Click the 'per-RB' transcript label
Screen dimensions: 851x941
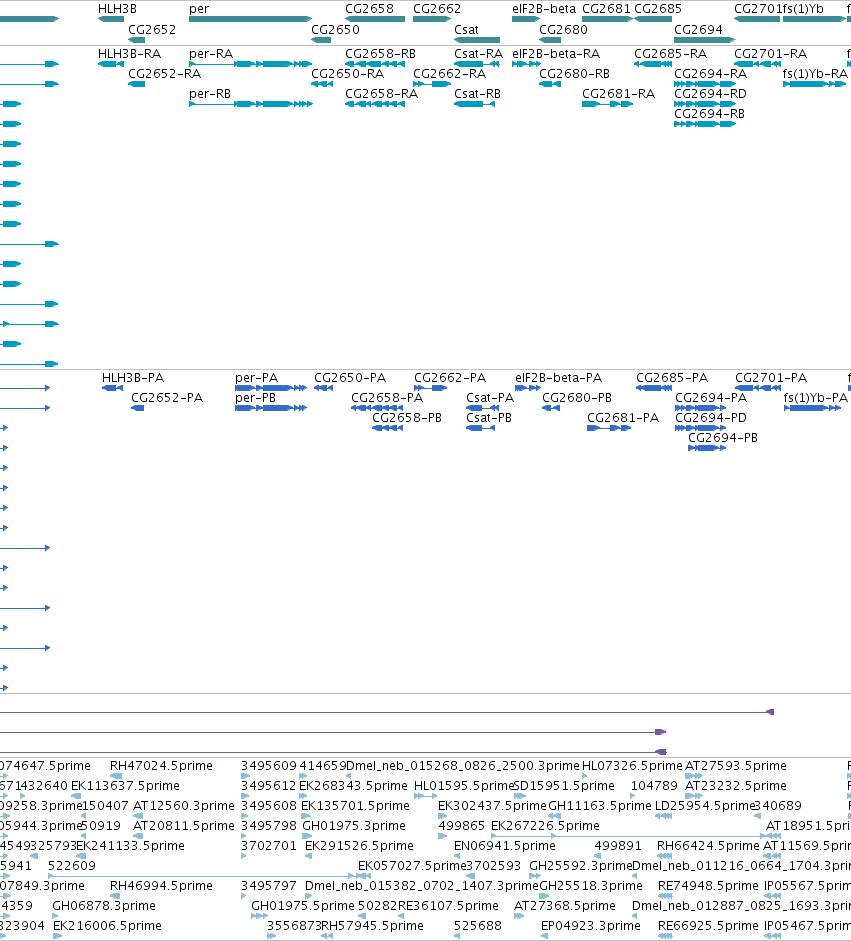(209, 94)
